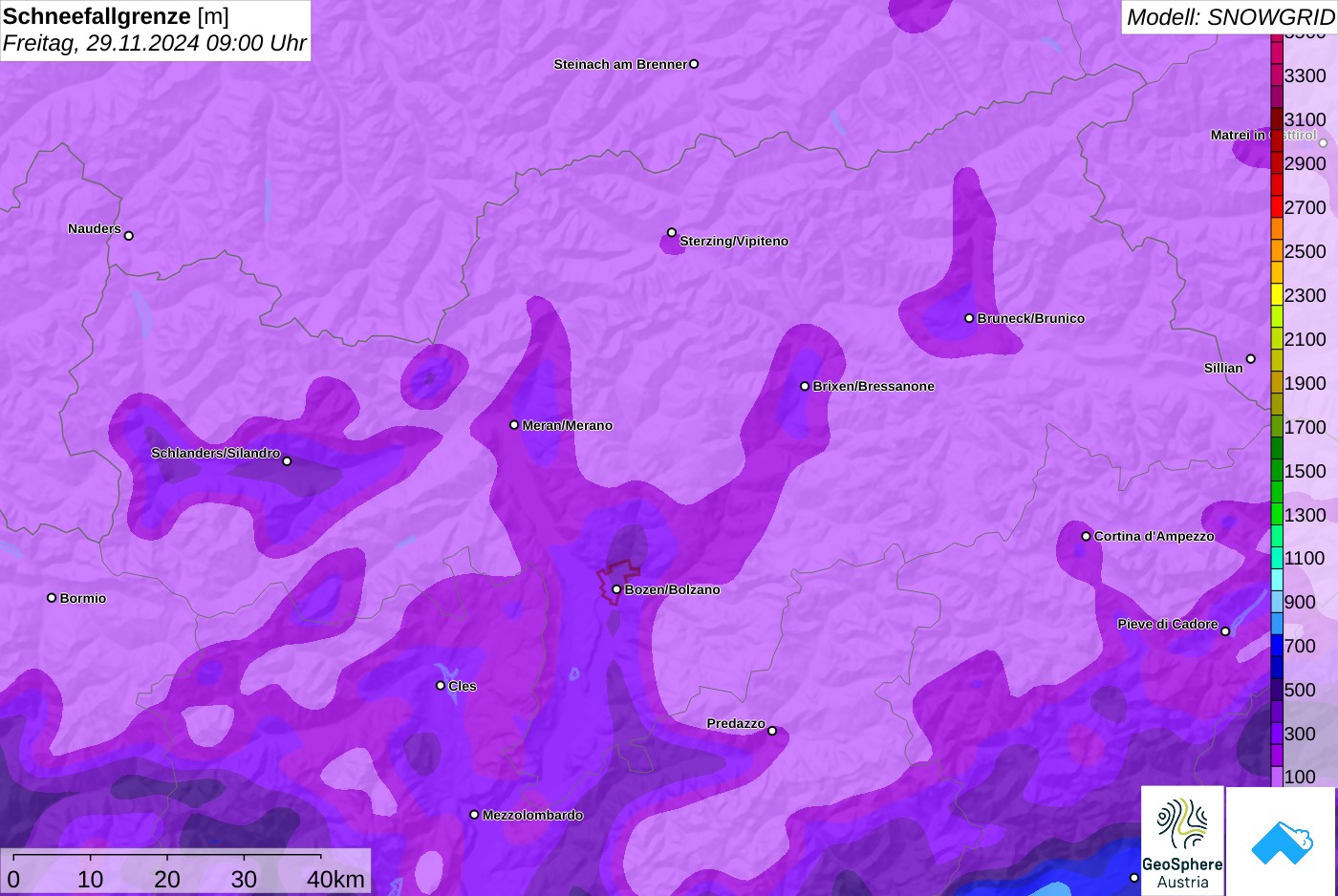Click the Brixen/Bressanone marker dot
1338x896 pixels.
[x=805, y=386]
